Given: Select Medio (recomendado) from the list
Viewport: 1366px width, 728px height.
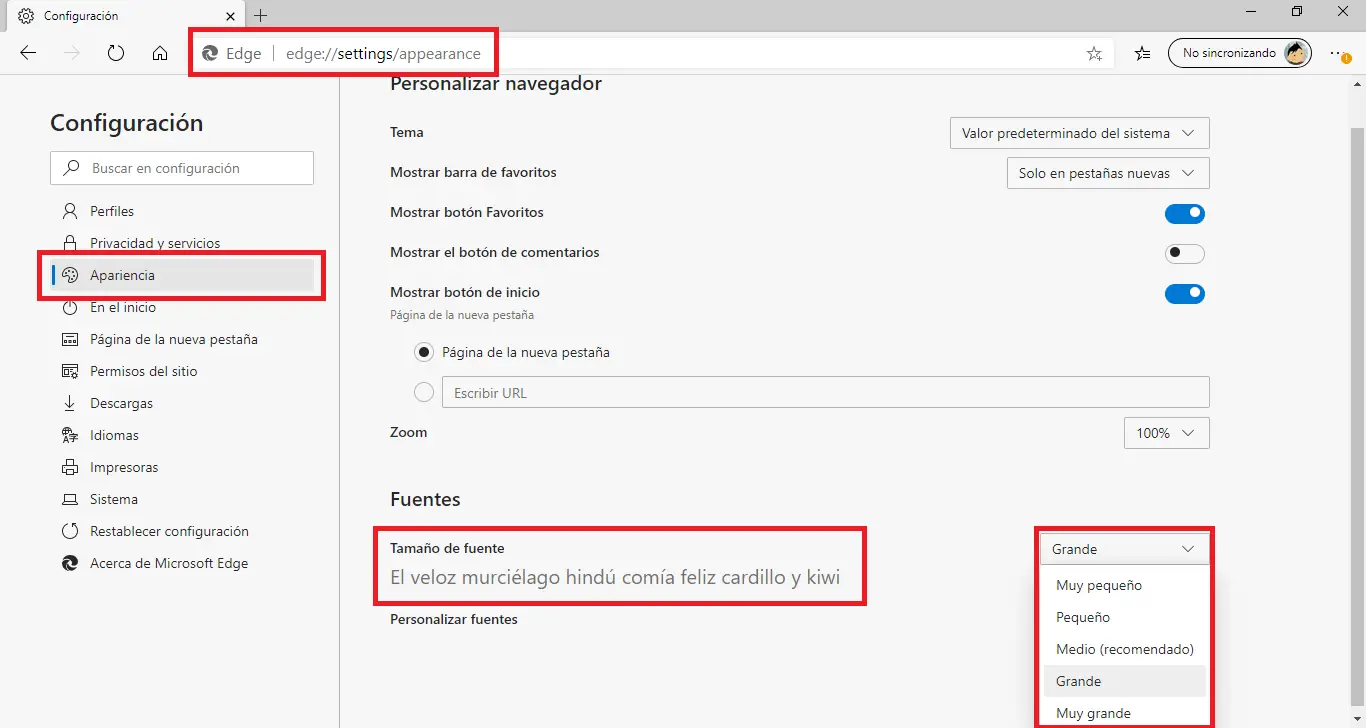Looking at the screenshot, I should tap(1124, 649).
